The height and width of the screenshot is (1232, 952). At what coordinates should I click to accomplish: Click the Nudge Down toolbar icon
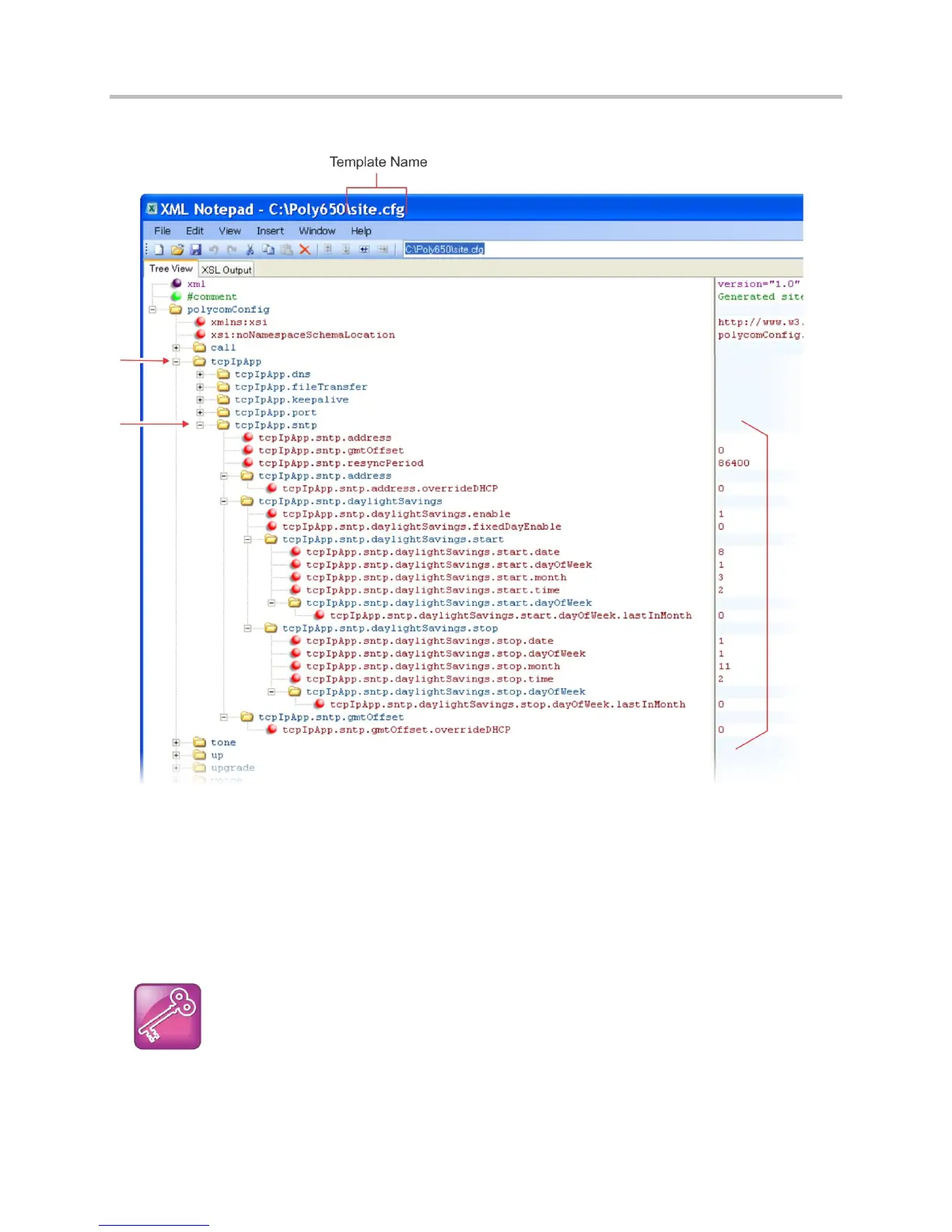(346, 250)
